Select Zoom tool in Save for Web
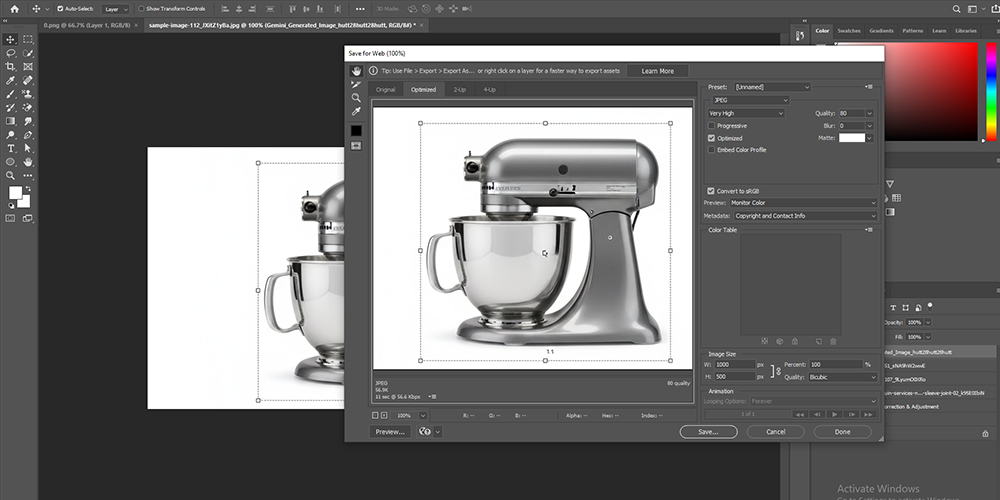1000x500 pixels. pos(356,98)
